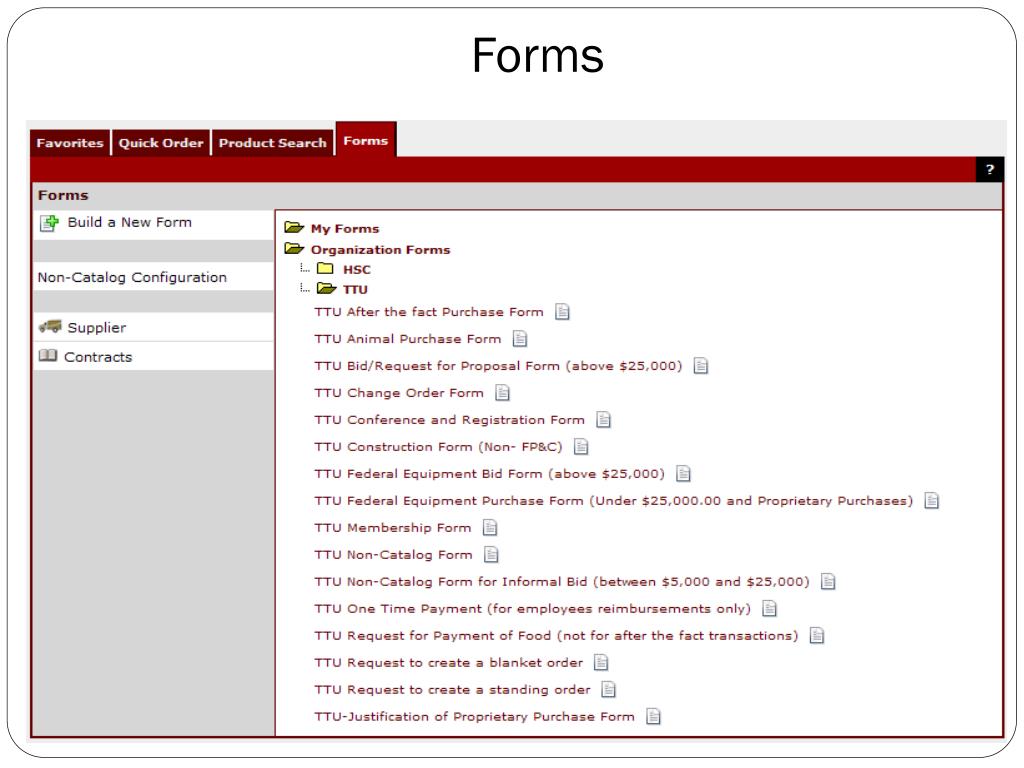This screenshot has height=768, width=1024.
Task: Open TTU Request for Payment of Food
Action: point(556,636)
